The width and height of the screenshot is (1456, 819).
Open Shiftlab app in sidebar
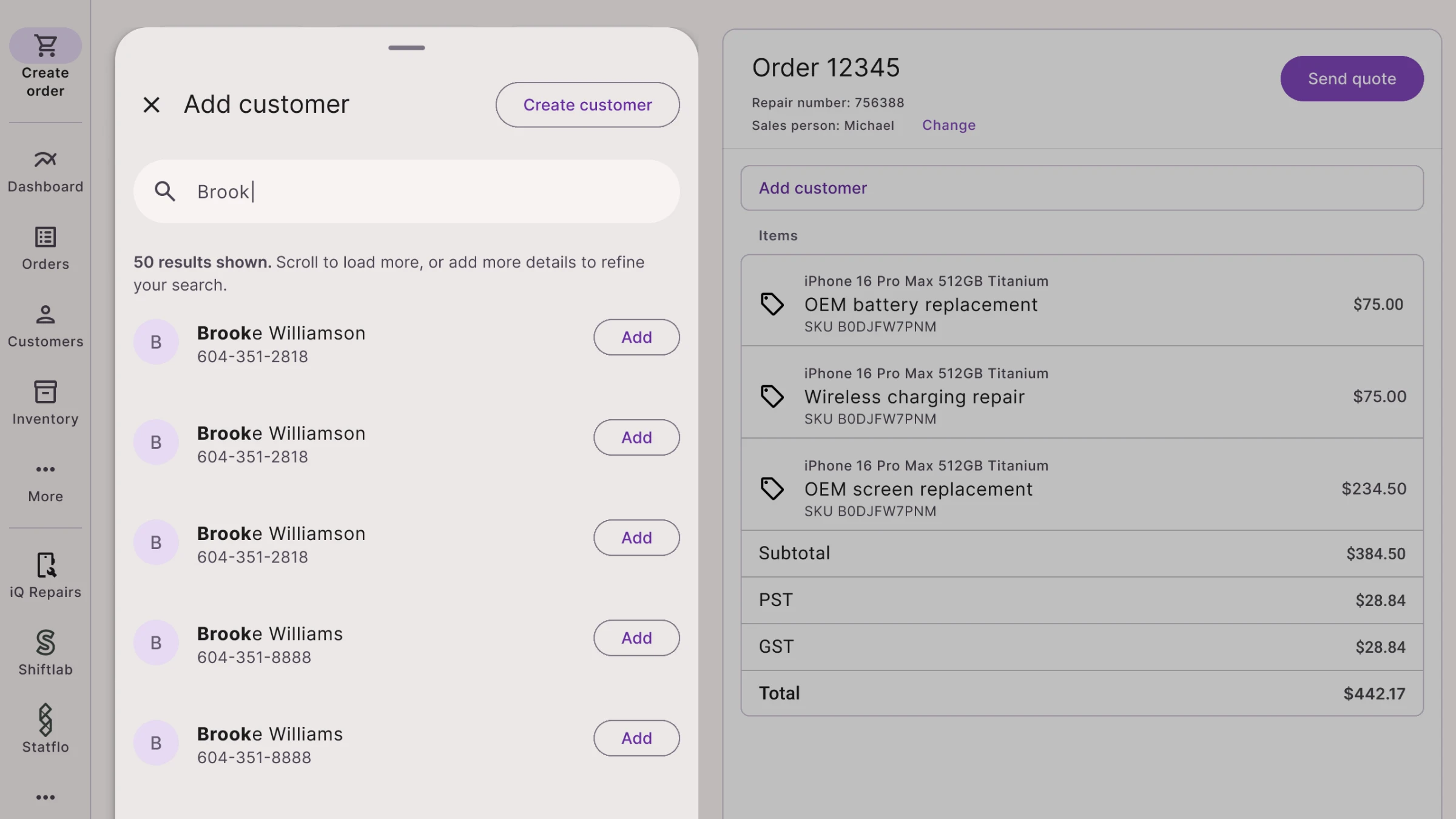pyautogui.click(x=45, y=653)
